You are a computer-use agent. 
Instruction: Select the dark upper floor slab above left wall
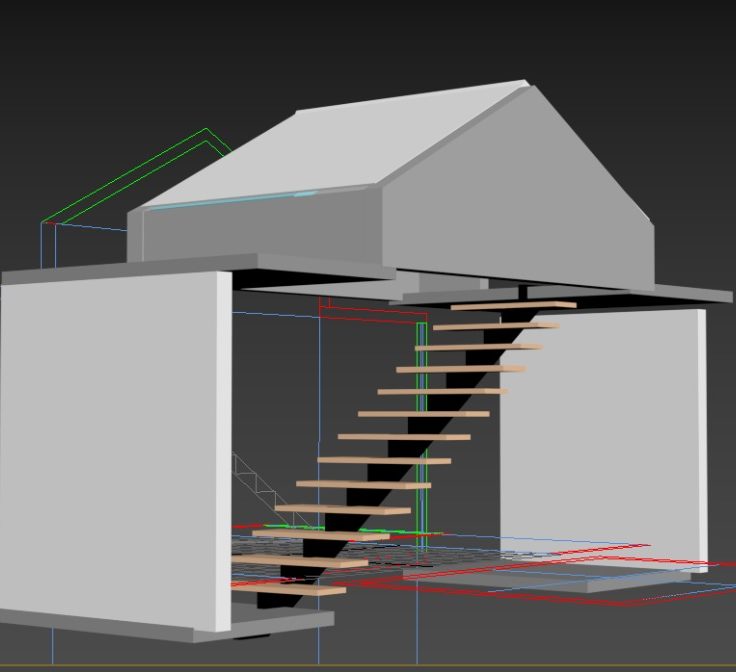[x=200, y=267]
